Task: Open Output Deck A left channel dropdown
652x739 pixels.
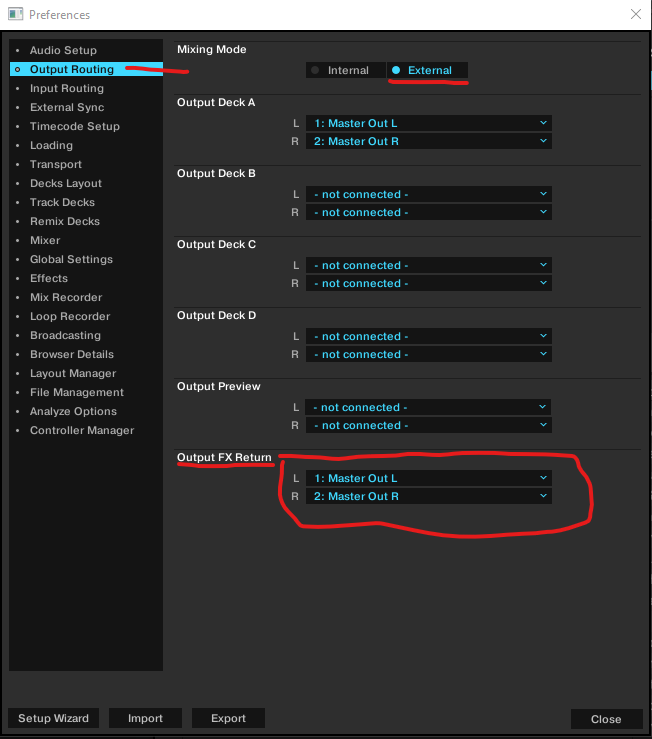Action: [x=429, y=123]
